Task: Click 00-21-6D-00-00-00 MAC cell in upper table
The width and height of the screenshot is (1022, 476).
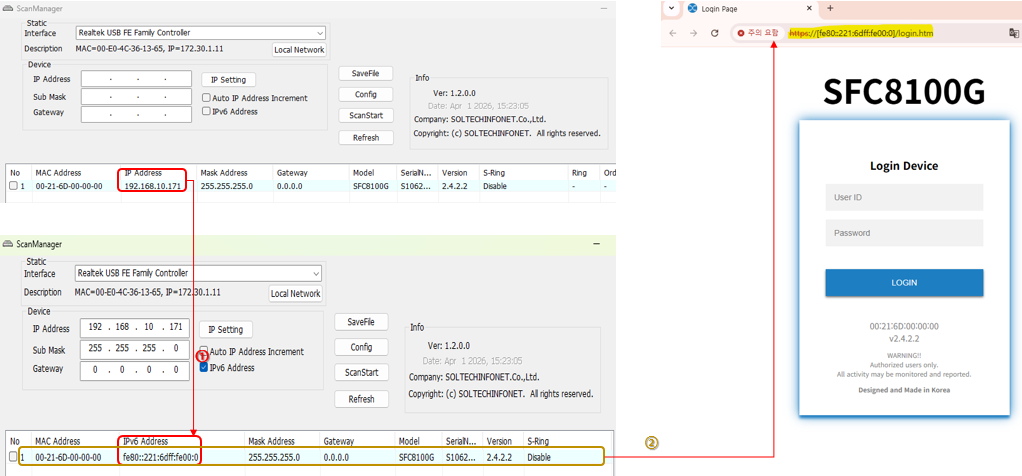Action: (x=68, y=186)
